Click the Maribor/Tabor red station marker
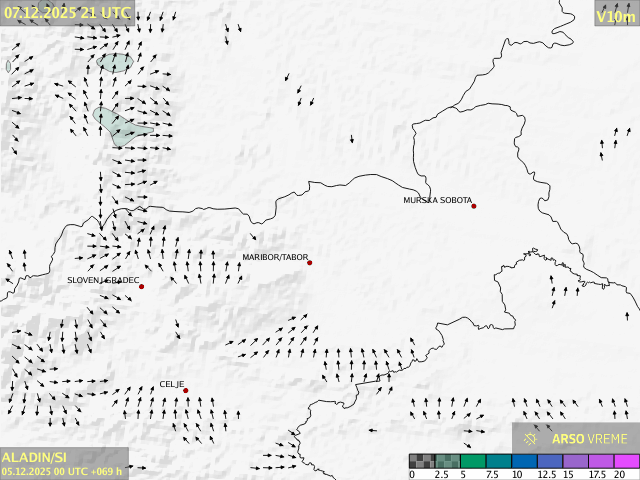The height and width of the screenshot is (480, 640). [x=310, y=263]
